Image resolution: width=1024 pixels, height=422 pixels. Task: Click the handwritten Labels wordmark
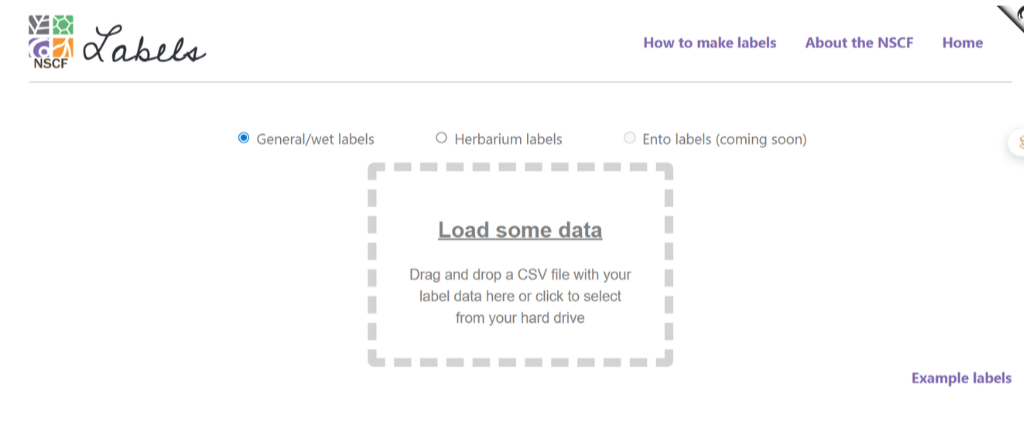point(144,47)
